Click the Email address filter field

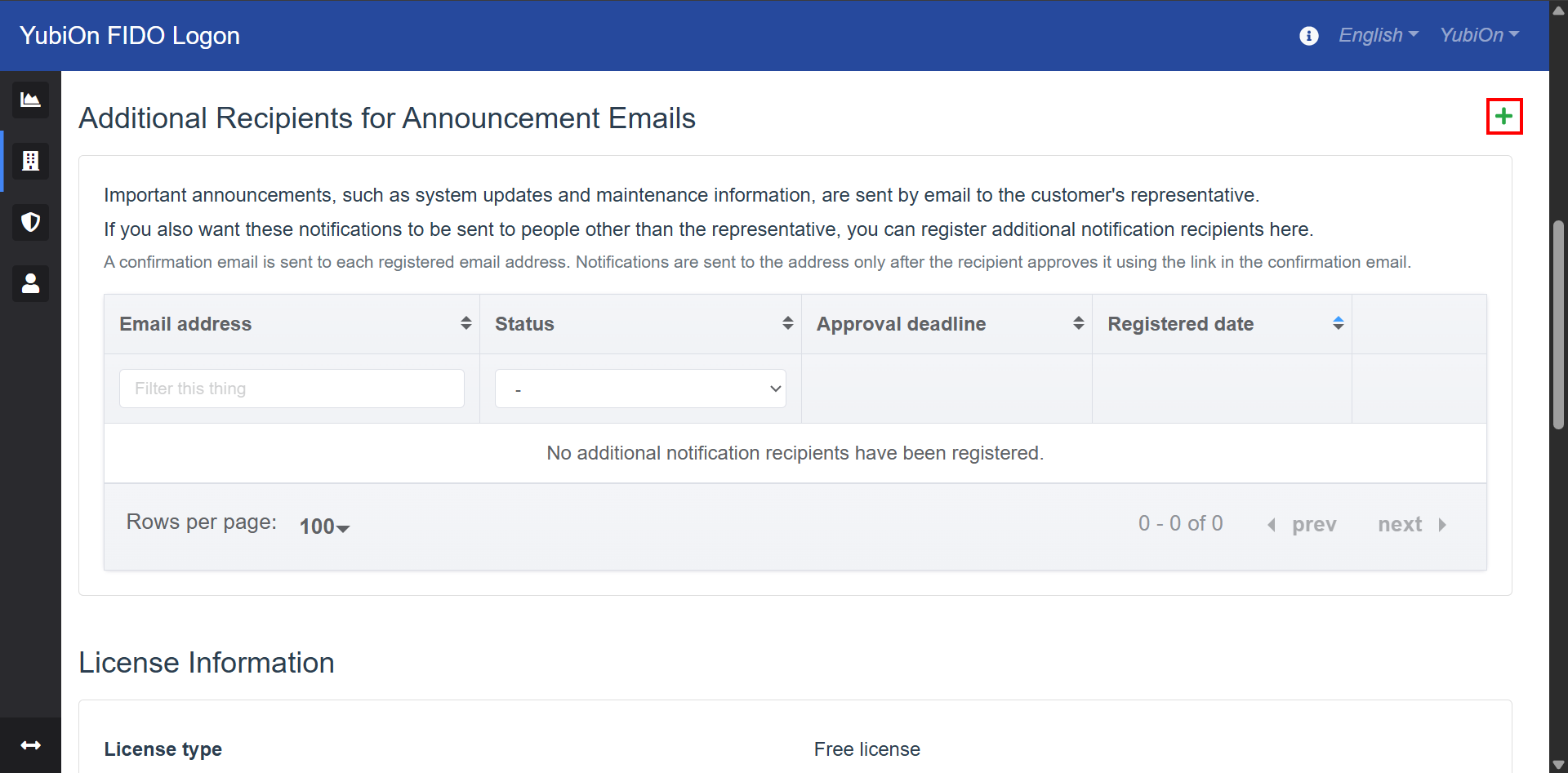292,389
